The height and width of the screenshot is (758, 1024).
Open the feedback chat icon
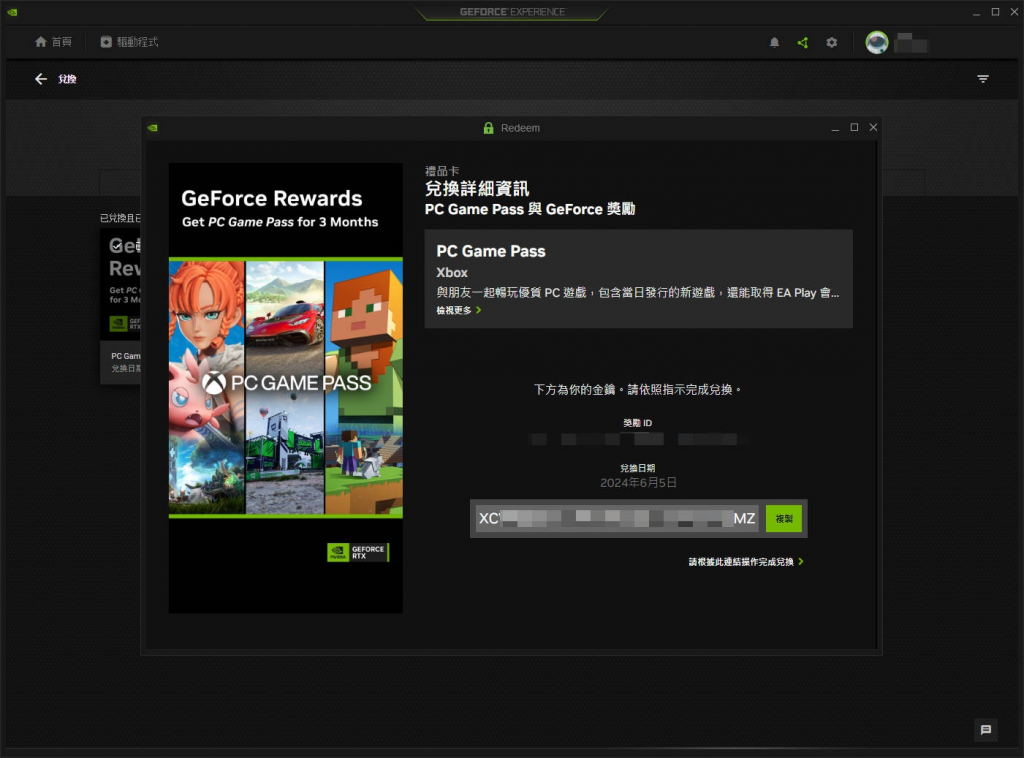click(x=985, y=729)
